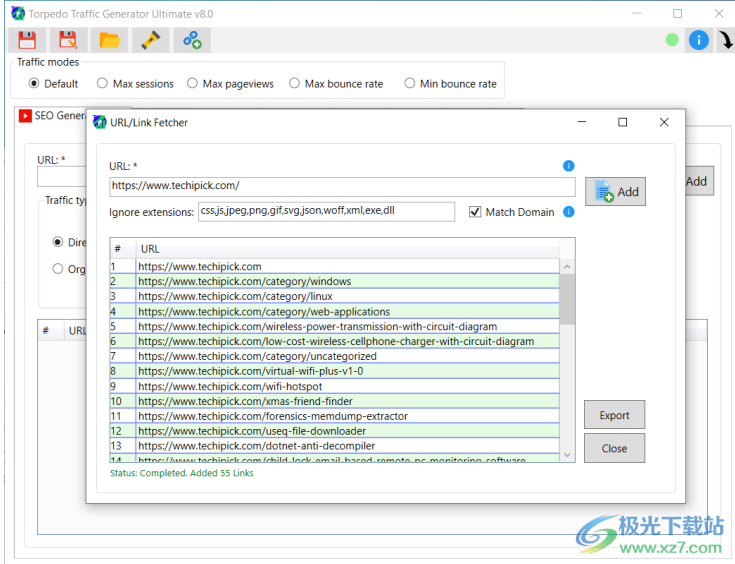
Task: Close the URL/Link Fetcher dialog window
Action: [x=664, y=122]
